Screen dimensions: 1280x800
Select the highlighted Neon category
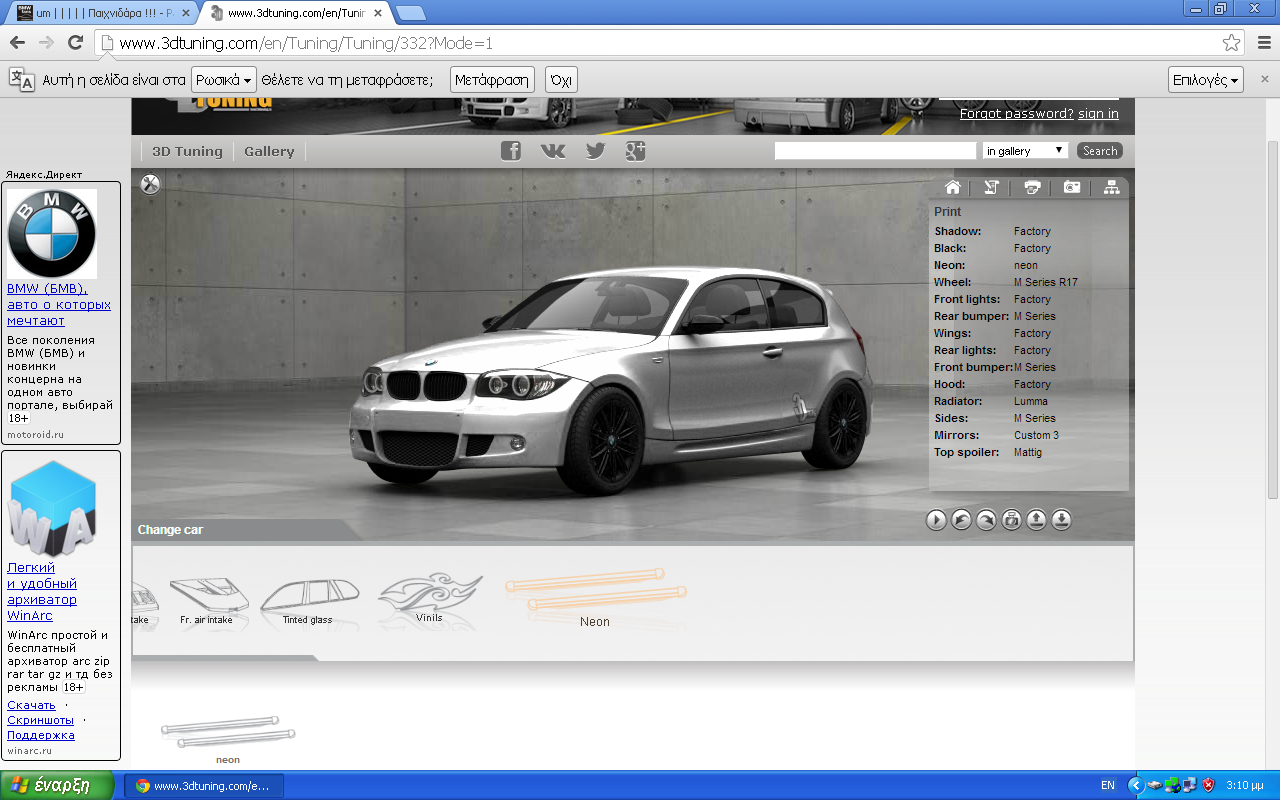click(x=595, y=598)
